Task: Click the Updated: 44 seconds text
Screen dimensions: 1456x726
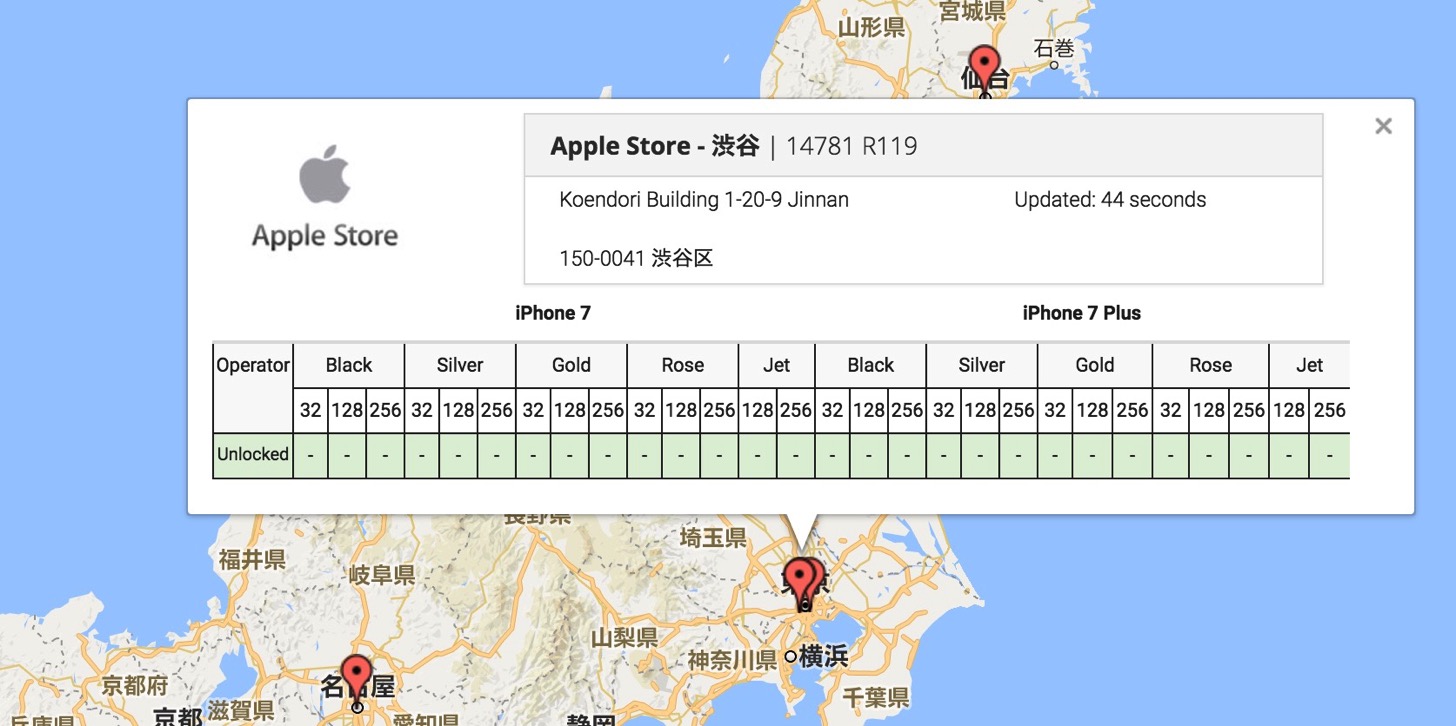Action: [x=1110, y=200]
